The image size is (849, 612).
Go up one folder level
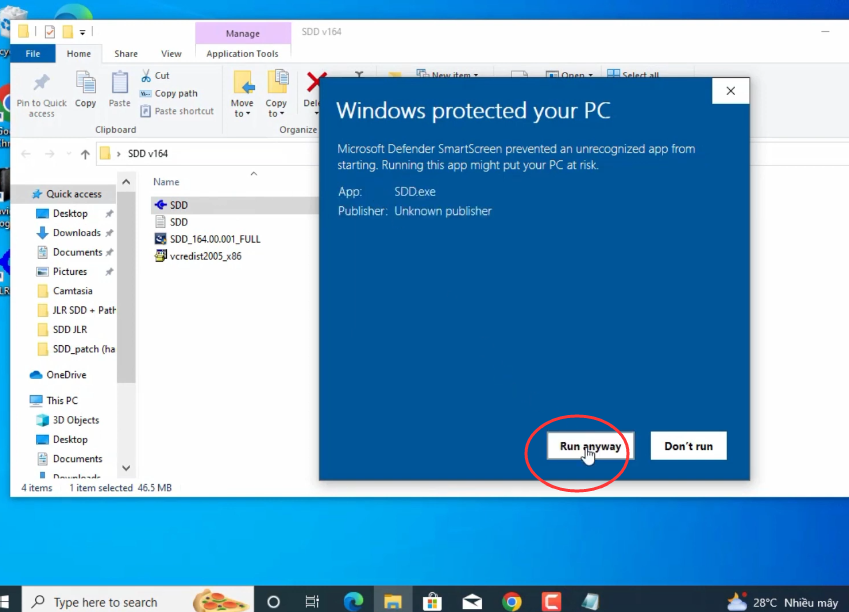click(x=85, y=154)
